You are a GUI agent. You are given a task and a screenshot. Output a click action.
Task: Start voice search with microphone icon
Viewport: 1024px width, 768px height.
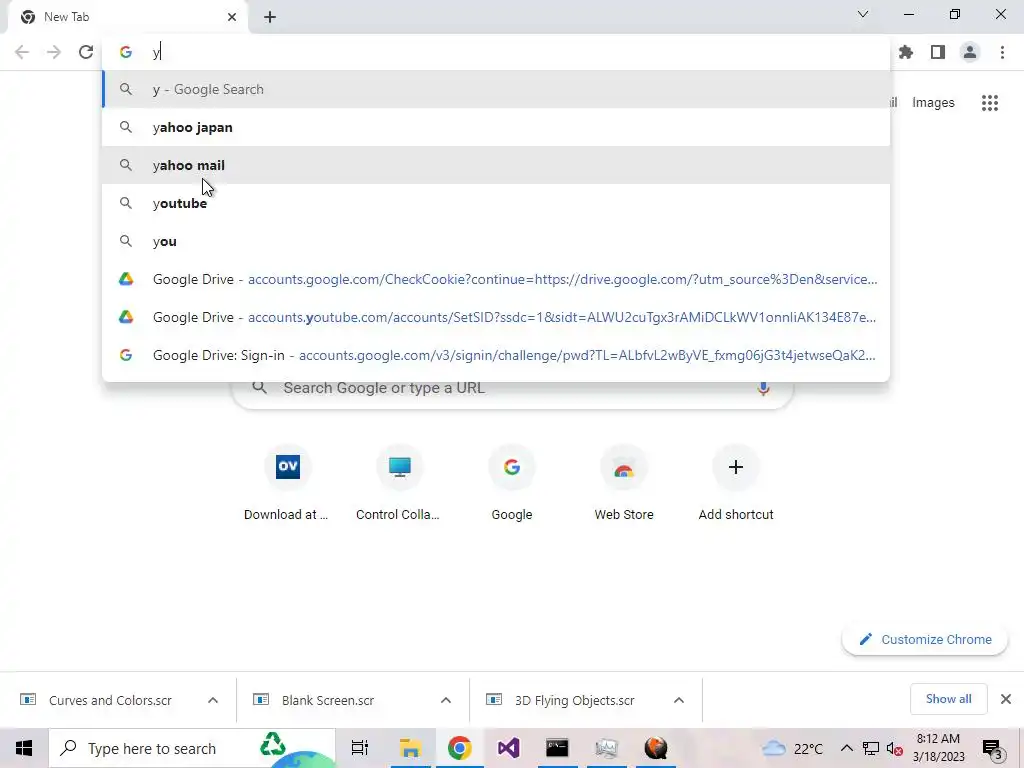pyautogui.click(x=763, y=388)
